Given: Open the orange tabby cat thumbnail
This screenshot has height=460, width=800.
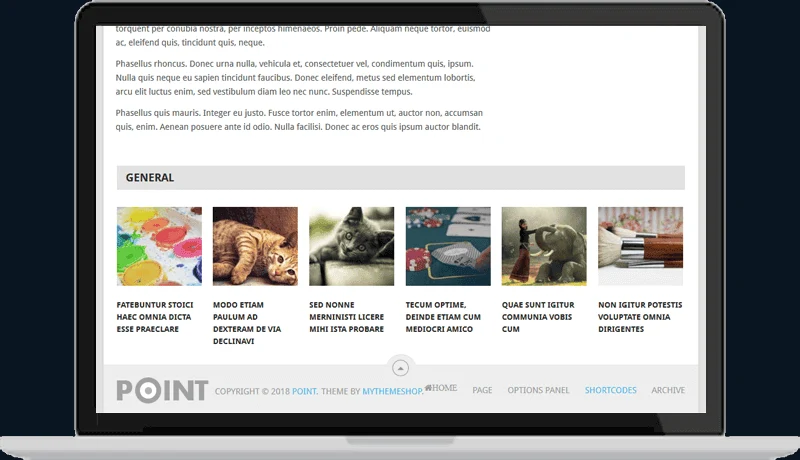Looking at the screenshot, I should pos(255,246).
